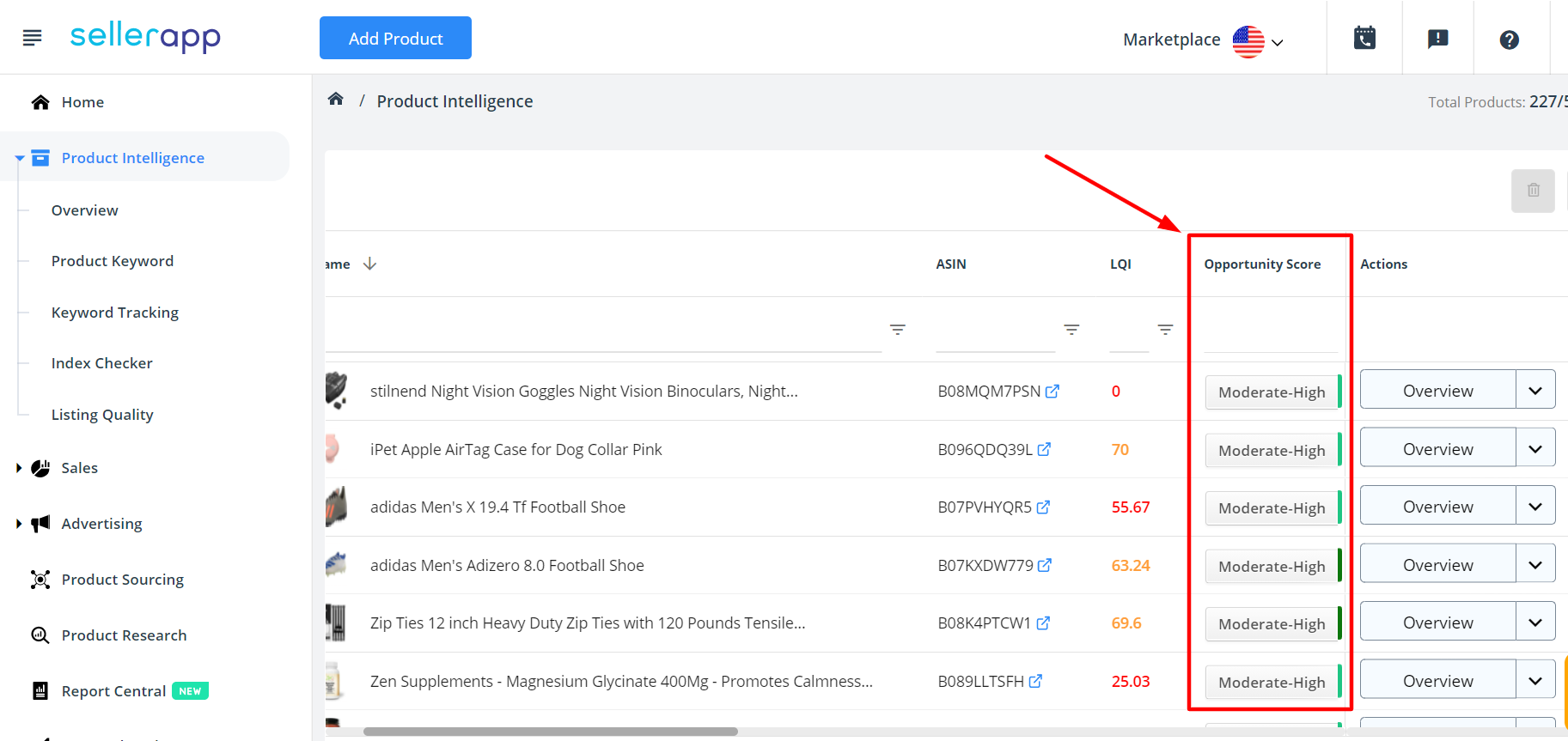This screenshot has width=1568, height=741.
Task: Click the Night Vision Goggles product thumbnail
Action: click(x=337, y=390)
